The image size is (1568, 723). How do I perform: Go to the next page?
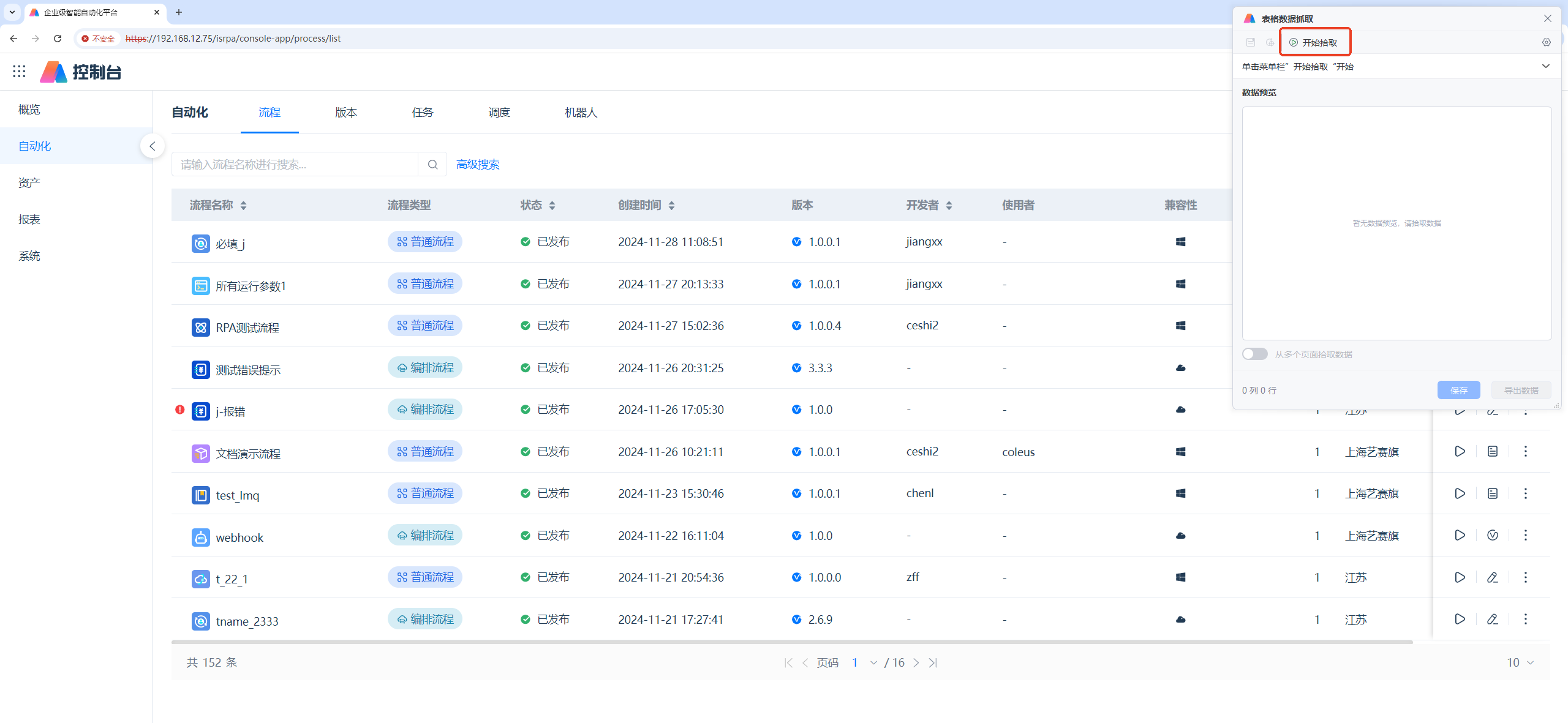coord(916,663)
